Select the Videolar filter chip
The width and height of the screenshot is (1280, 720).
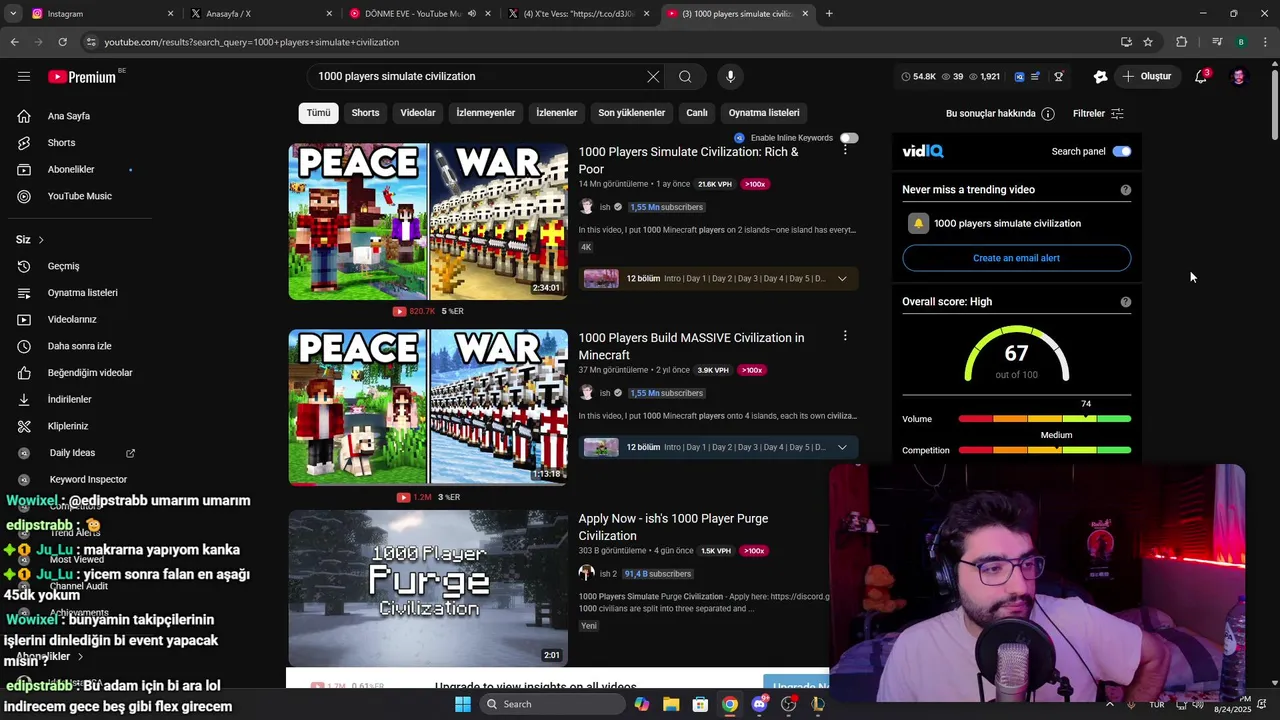[x=418, y=113]
